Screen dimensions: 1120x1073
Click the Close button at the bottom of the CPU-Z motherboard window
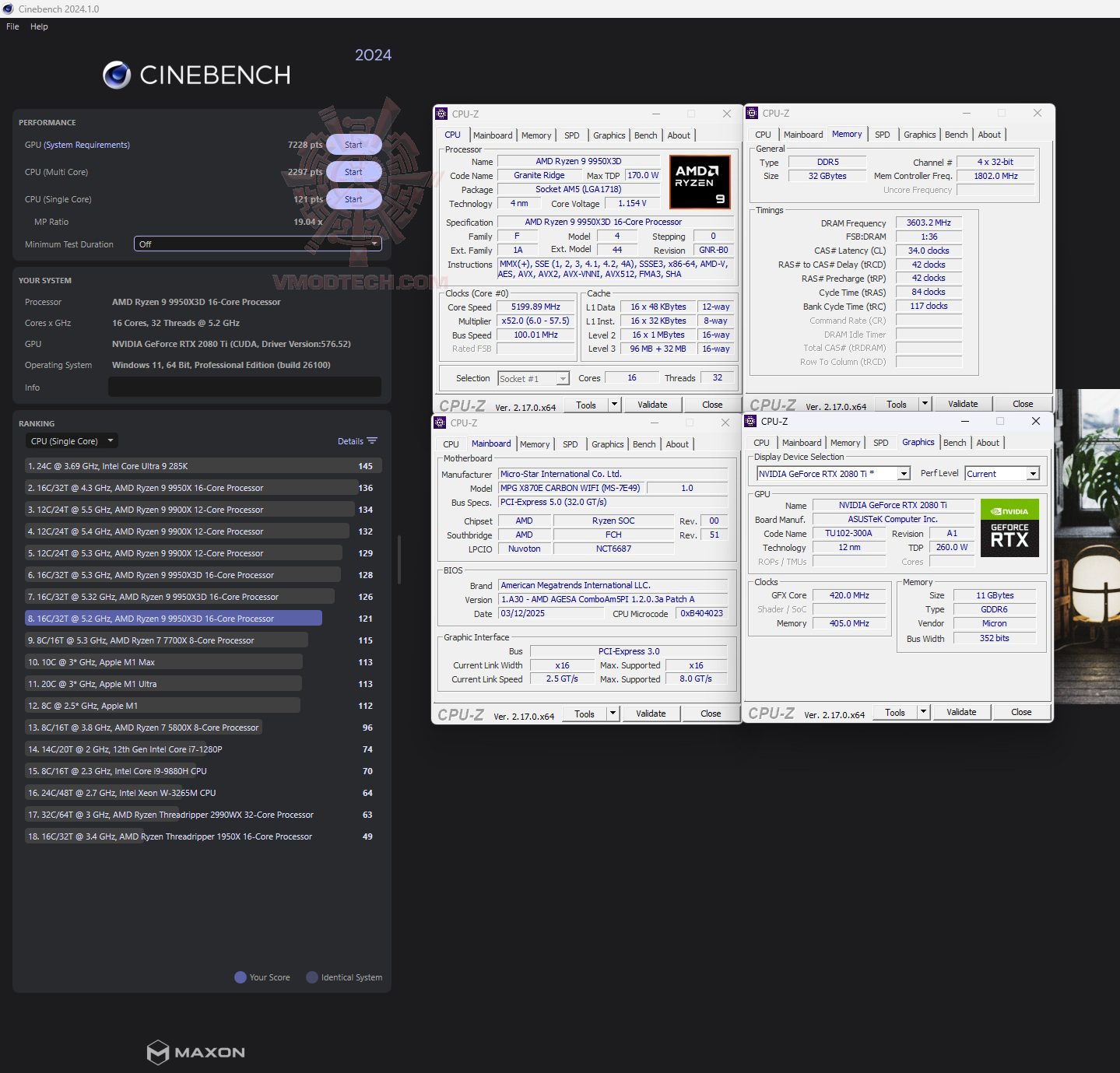coord(711,714)
